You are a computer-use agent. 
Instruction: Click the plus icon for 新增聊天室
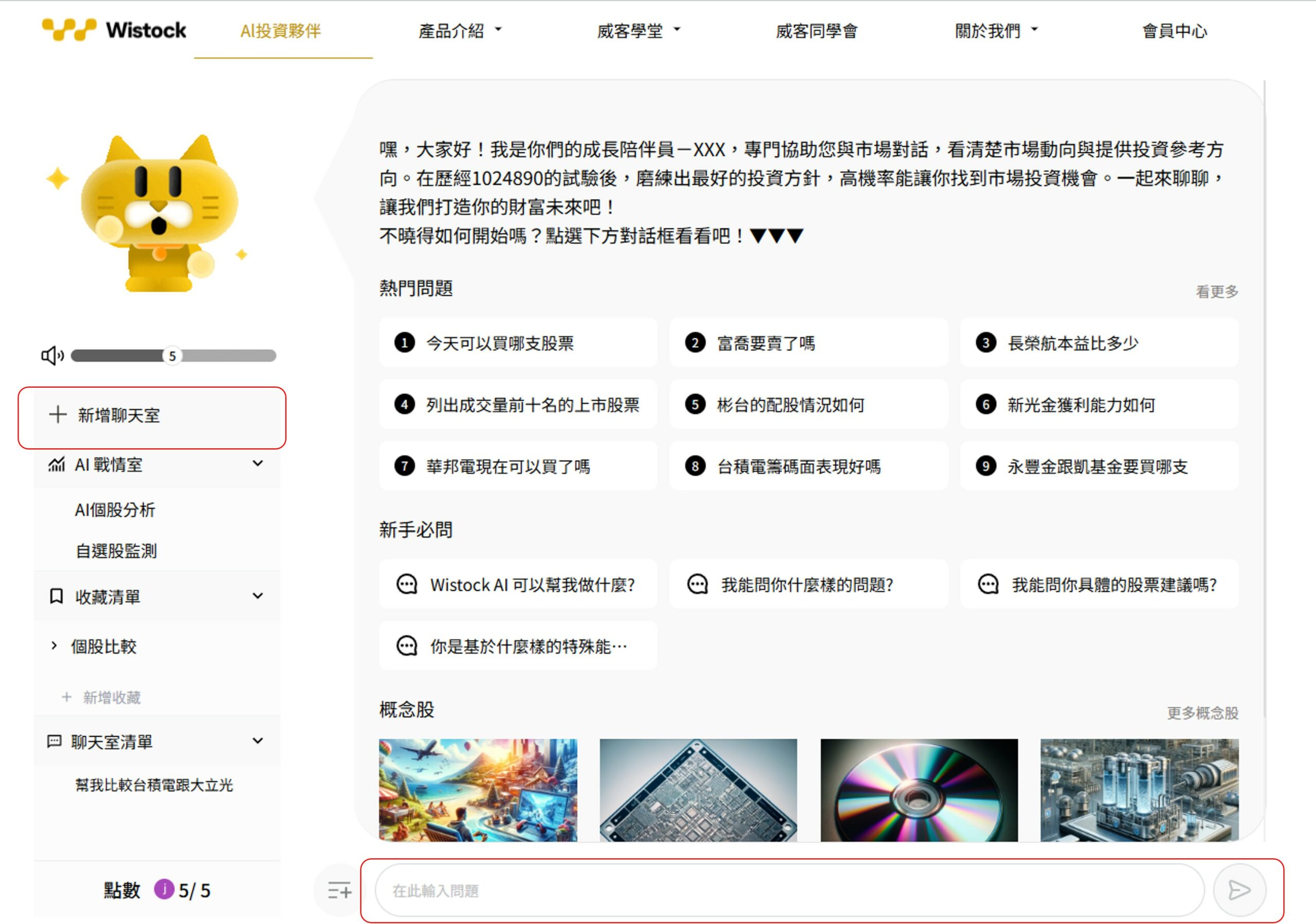pos(57,414)
